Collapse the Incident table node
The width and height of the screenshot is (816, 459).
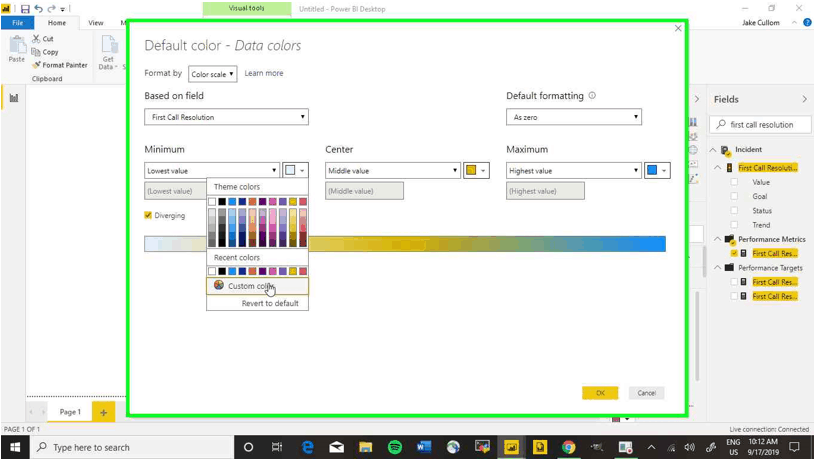[x=713, y=150]
